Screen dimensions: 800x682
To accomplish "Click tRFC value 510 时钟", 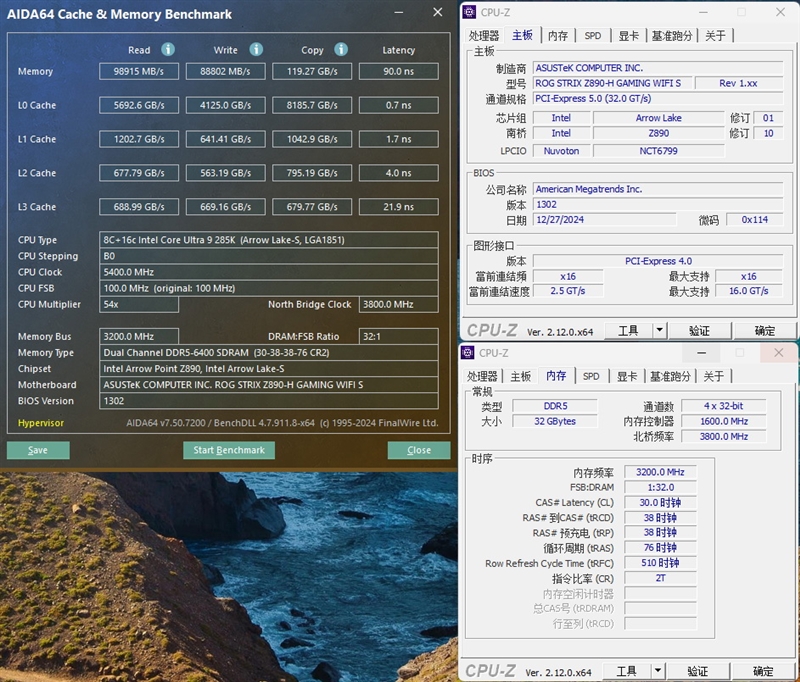I will click(660, 563).
